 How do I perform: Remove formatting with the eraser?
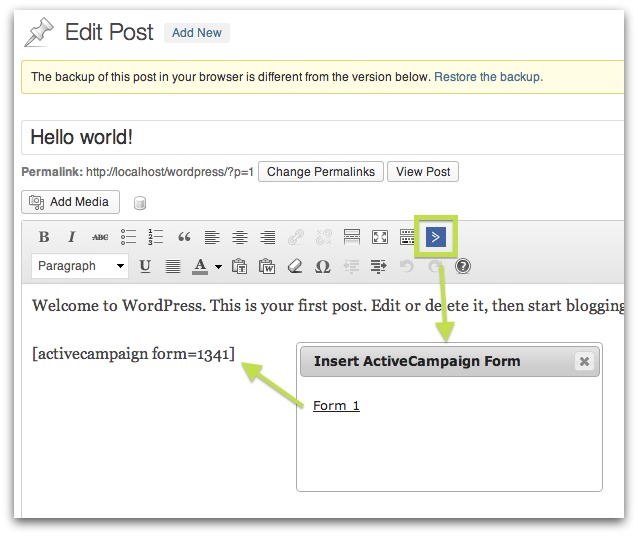click(x=295, y=267)
